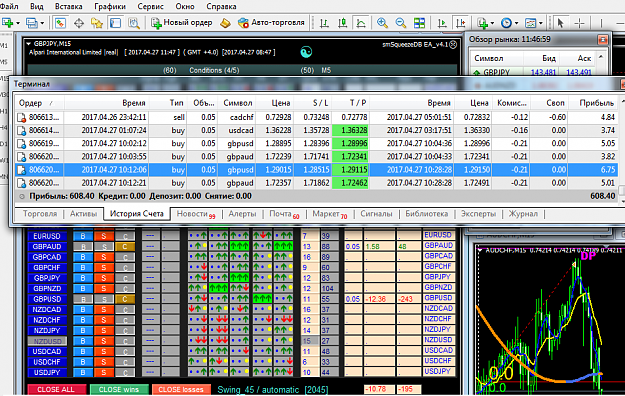Image resolution: width=625 pixels, height=396 pixels.
Task: Click the green CLOSE wins button
Action: click(x=119, y=390)
